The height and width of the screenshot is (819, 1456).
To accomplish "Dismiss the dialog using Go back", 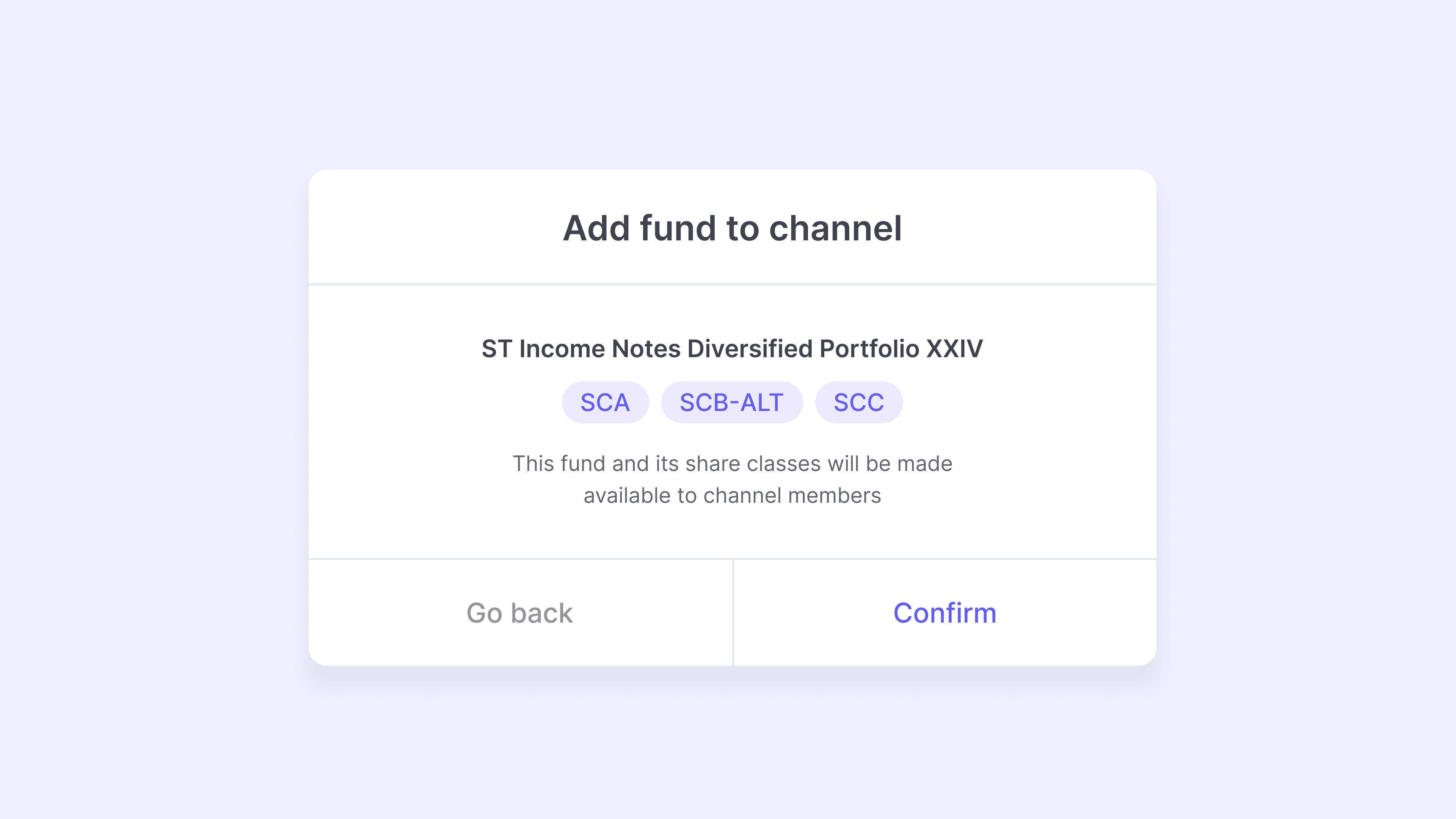I will coord(519,613).
